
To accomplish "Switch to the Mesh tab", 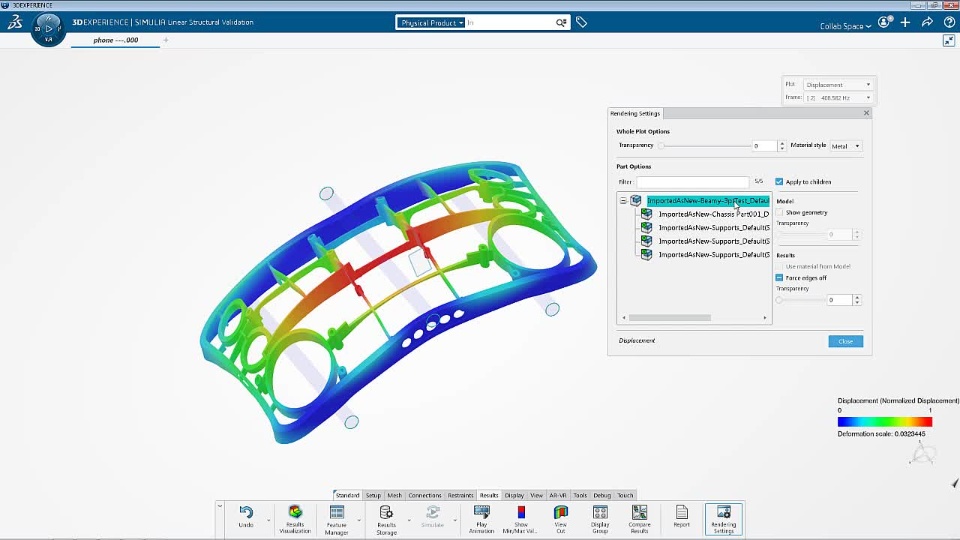I will (x=394, y=495).
